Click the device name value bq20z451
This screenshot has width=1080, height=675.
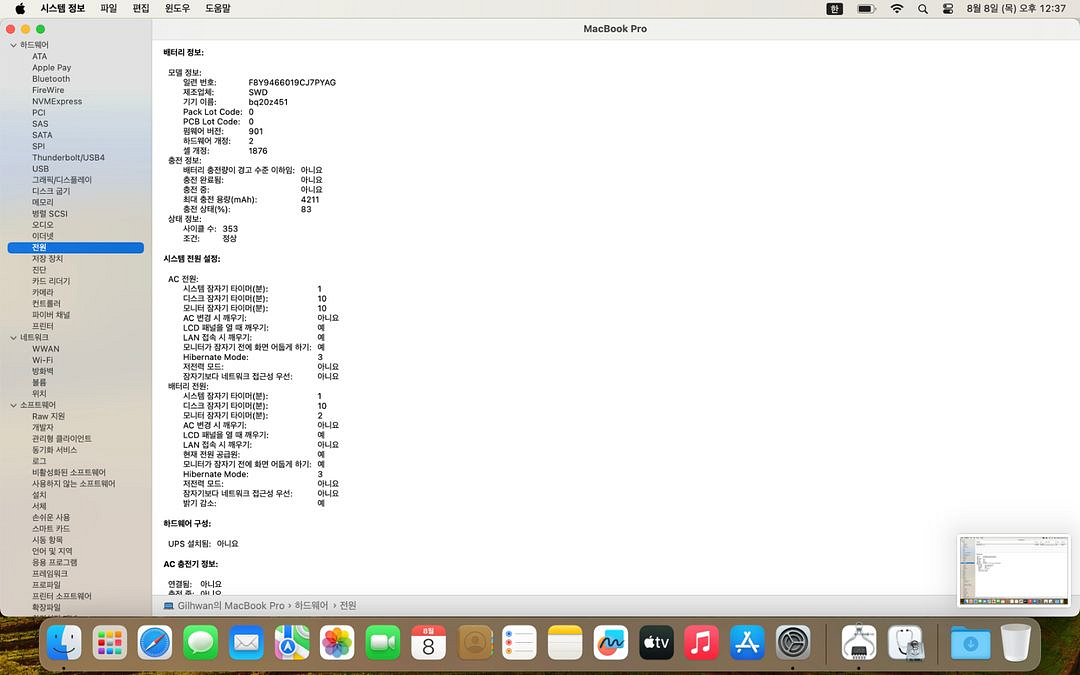click(x=268, y=102)
